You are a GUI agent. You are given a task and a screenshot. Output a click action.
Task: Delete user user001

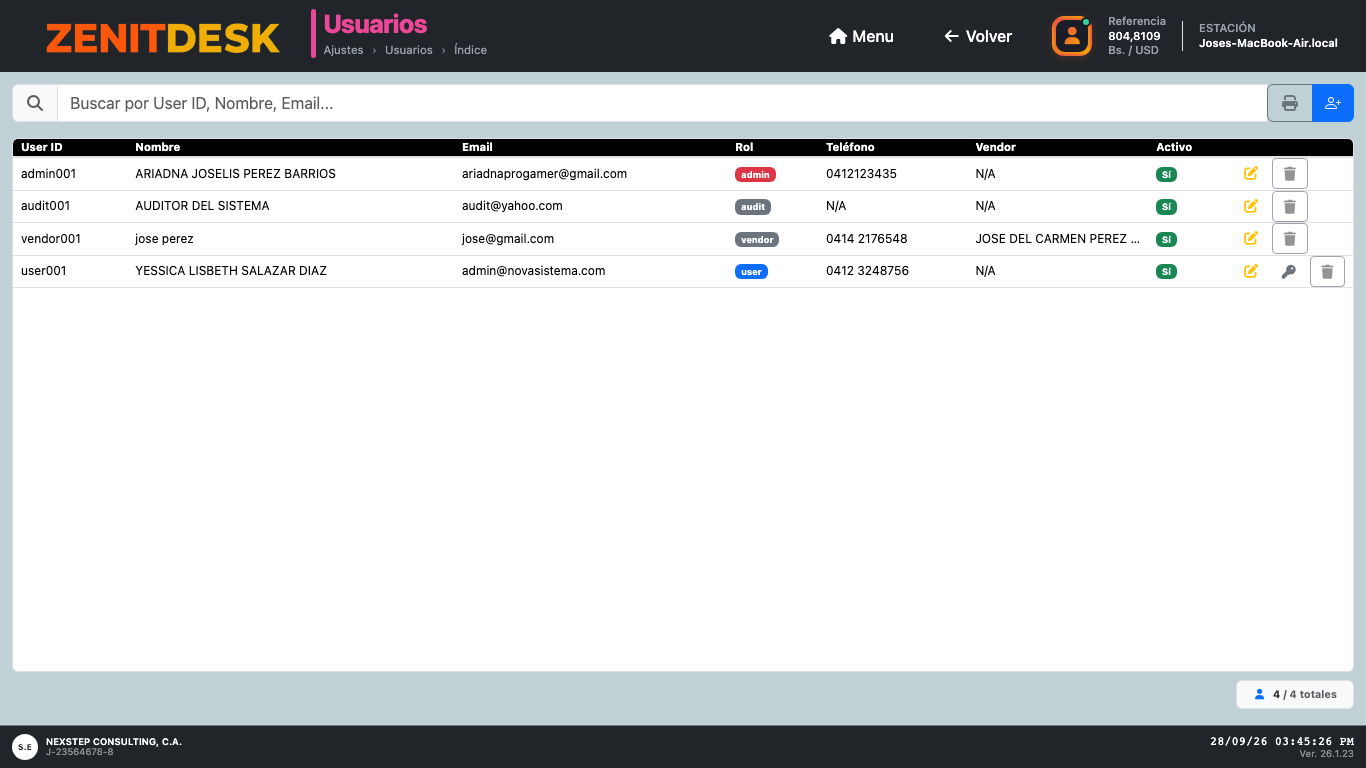[1327, 271]
